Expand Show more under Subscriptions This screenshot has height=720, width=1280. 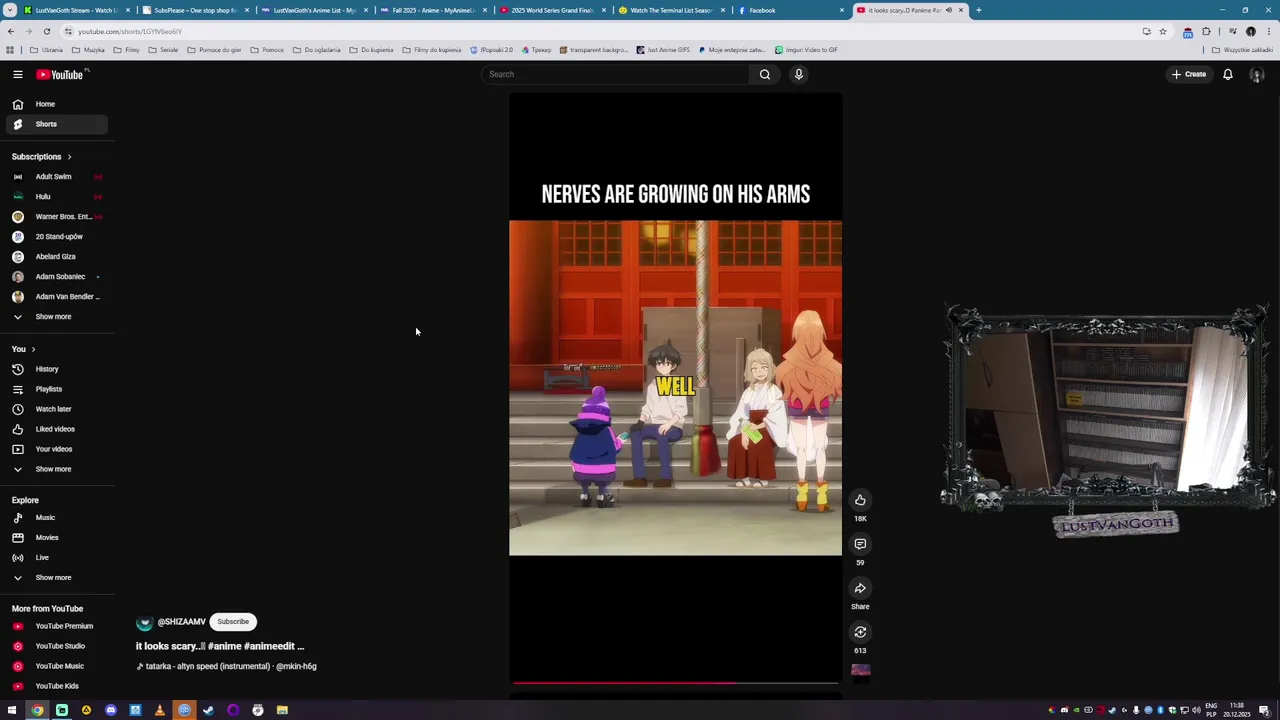(x=56, y=317)
